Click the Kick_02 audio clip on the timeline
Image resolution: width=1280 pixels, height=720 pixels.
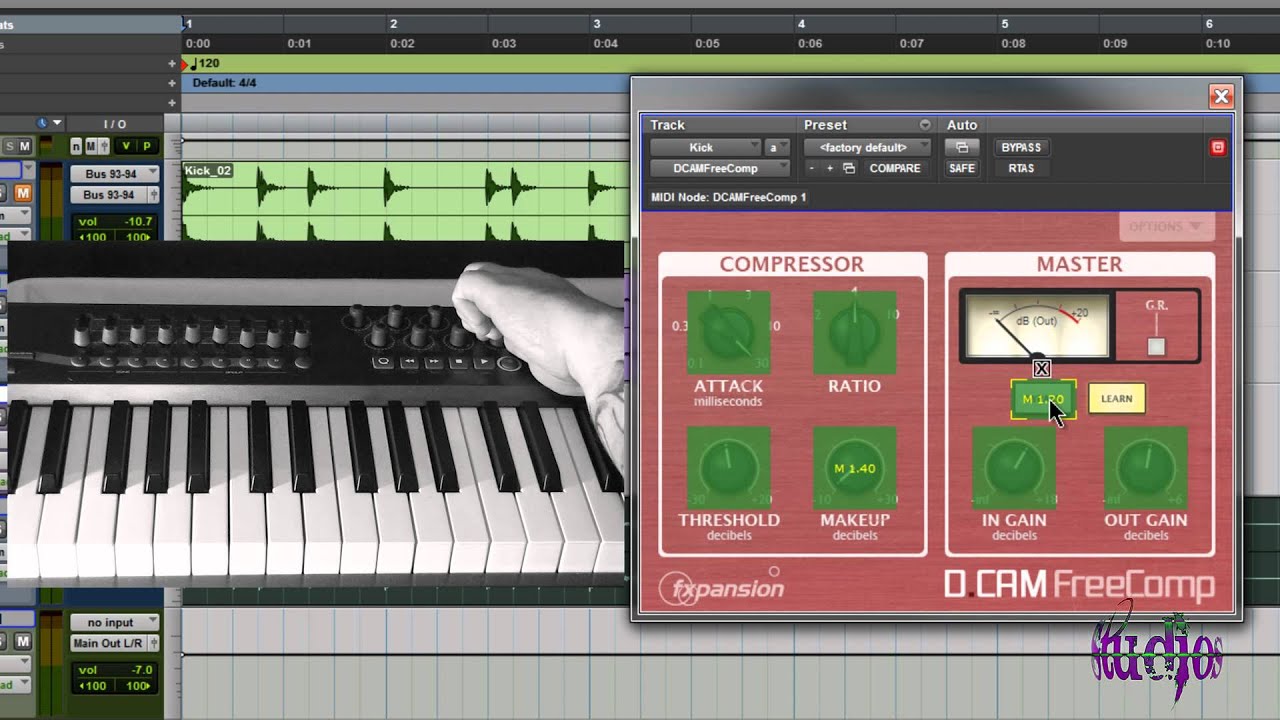[405, 200]
